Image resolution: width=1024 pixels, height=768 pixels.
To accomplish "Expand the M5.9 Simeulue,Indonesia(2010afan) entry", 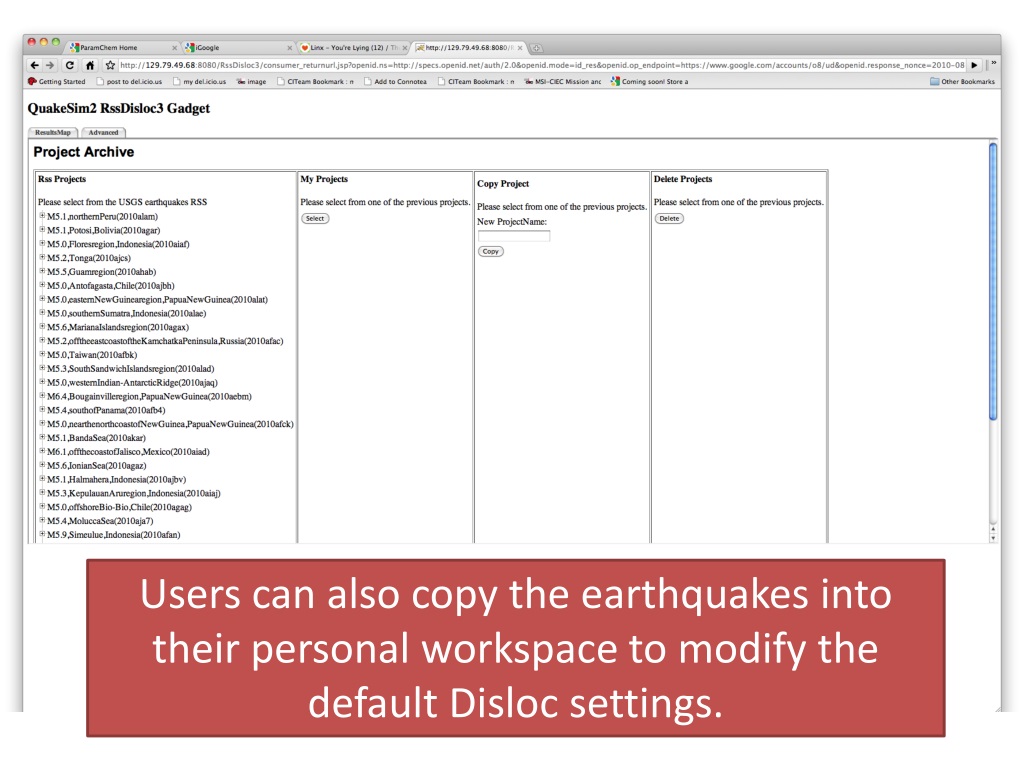I will tap(42, 534).
